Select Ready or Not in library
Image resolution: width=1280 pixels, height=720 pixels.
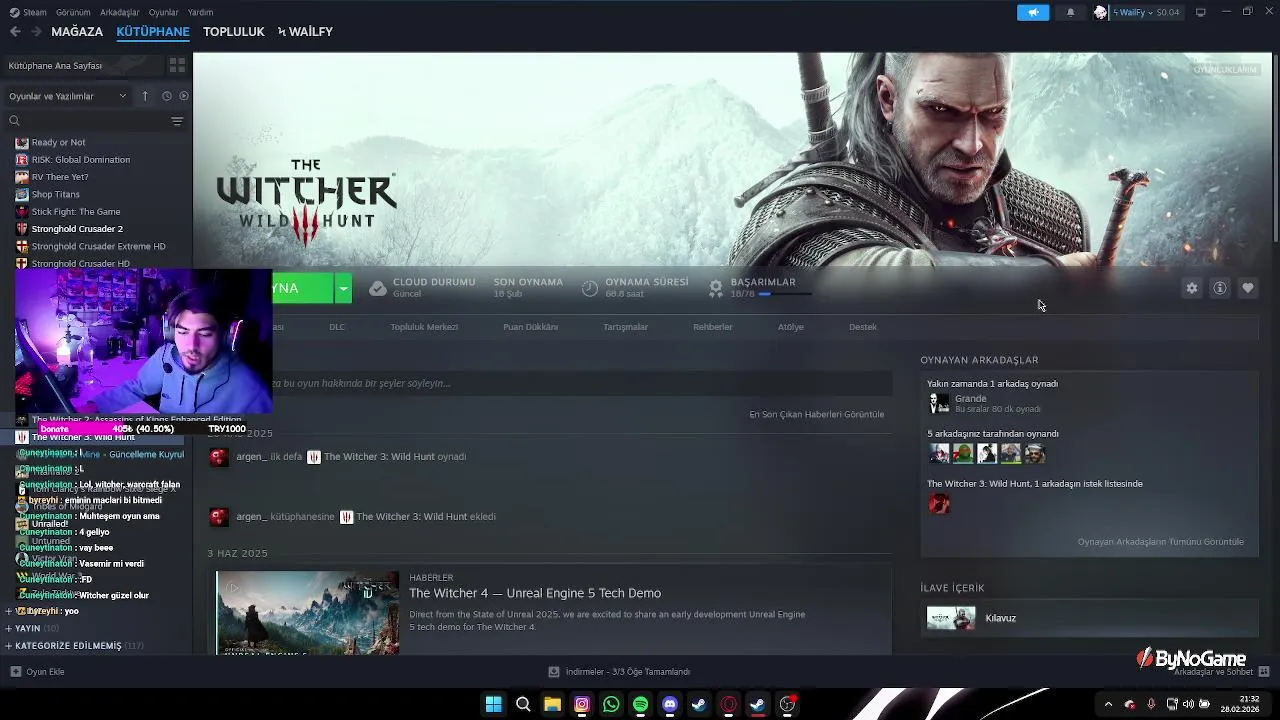[58, 142]
